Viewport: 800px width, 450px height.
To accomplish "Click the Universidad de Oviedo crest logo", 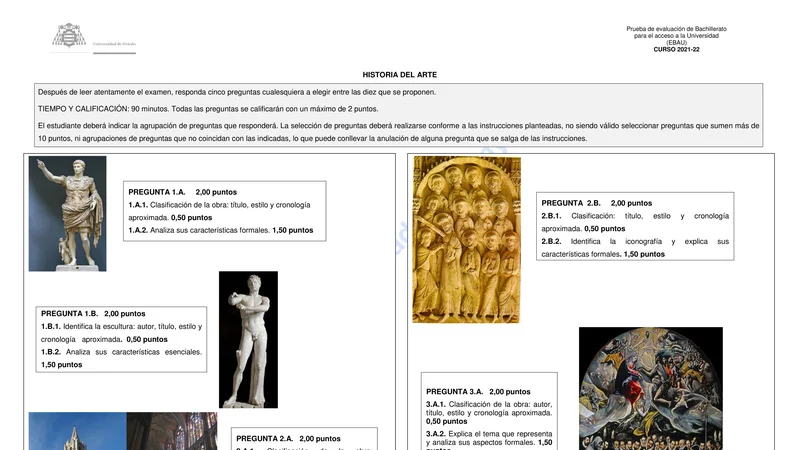I will tap(69, 36).
